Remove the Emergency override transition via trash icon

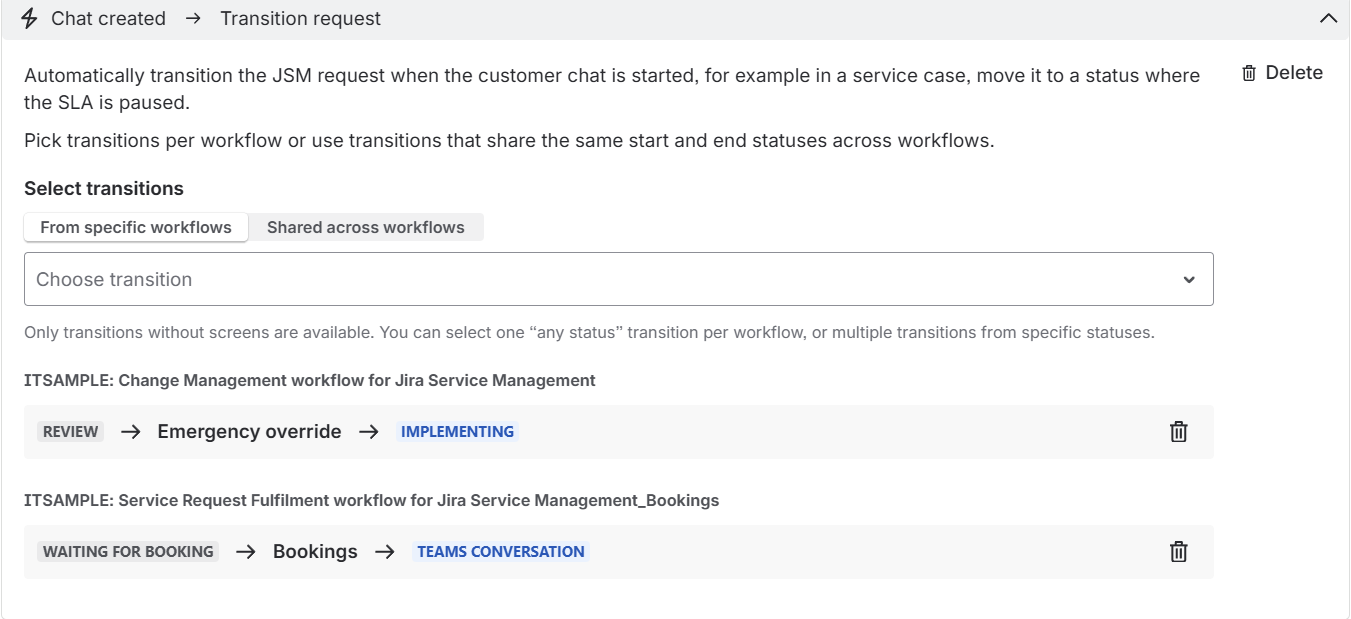point(1178,432)
